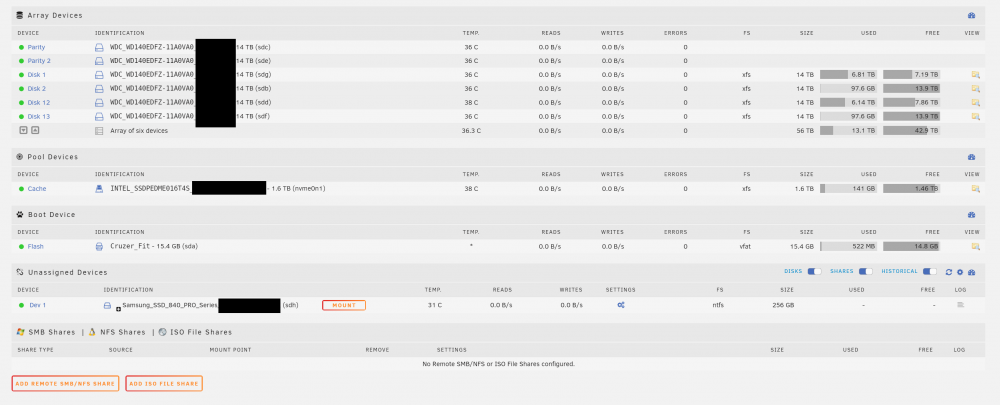Click the Unassigned Devices dashboard icon

point(971,272)
